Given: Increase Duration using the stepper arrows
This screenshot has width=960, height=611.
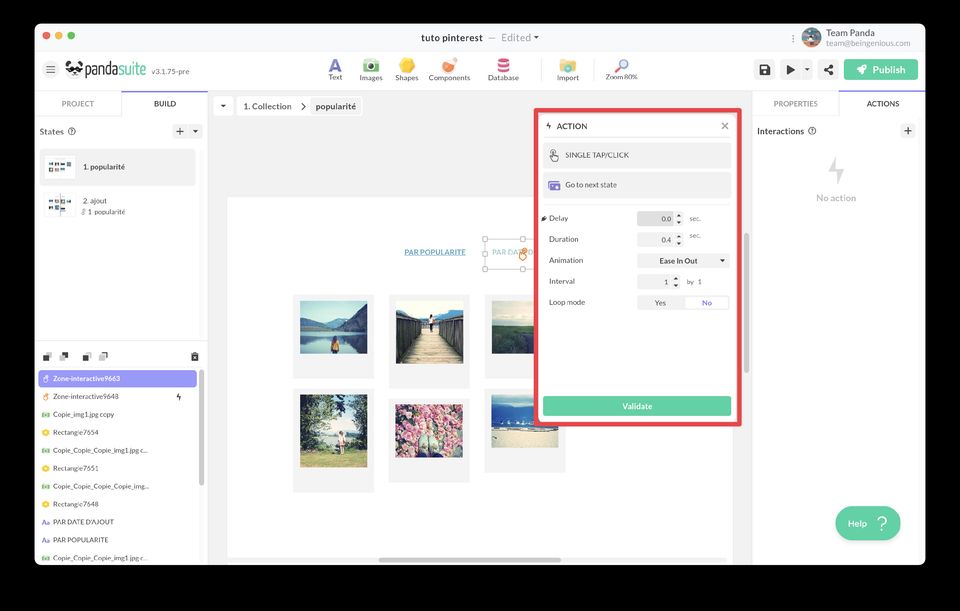Looking at the screenshot, I should 679,236.
